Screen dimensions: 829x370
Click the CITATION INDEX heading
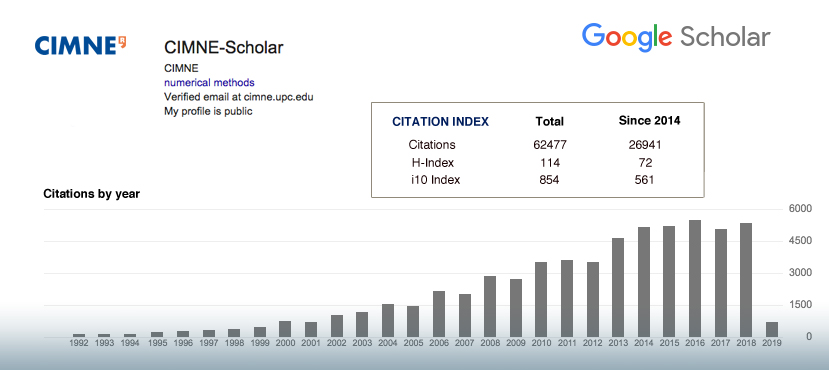click(x=440, y=122)
